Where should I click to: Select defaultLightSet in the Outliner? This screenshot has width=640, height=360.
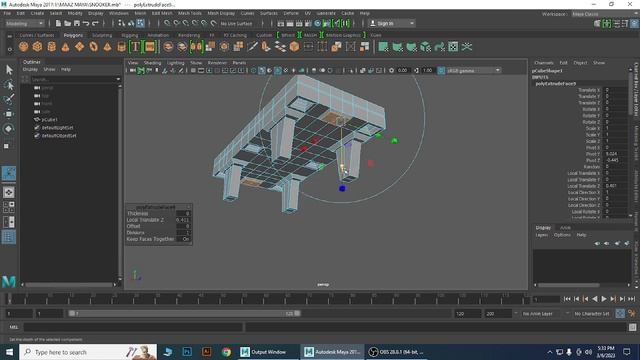pos(58,128)
